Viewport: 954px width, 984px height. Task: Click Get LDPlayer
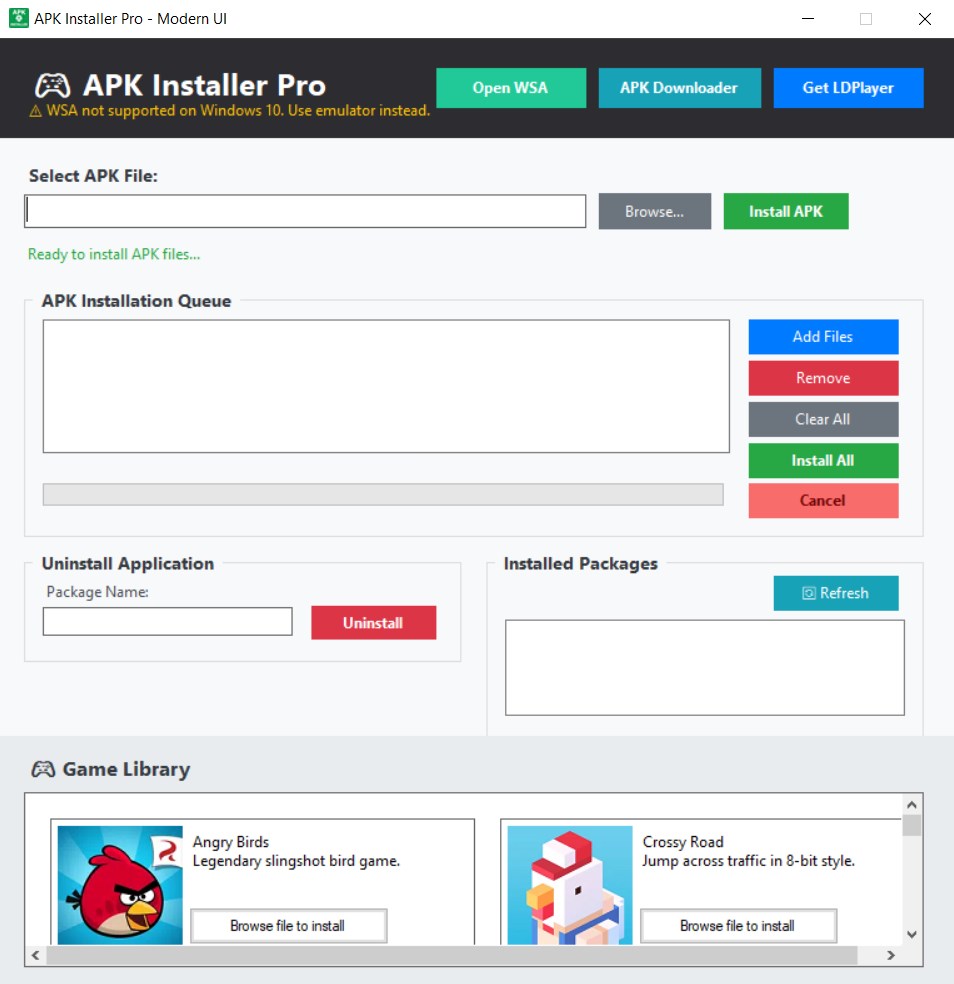848,88
